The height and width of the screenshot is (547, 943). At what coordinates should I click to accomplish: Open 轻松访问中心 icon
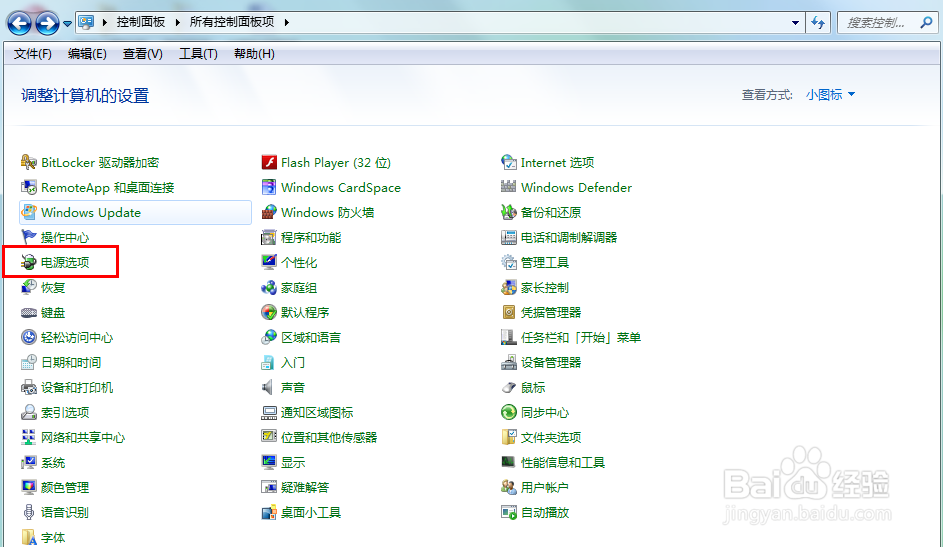28,337
